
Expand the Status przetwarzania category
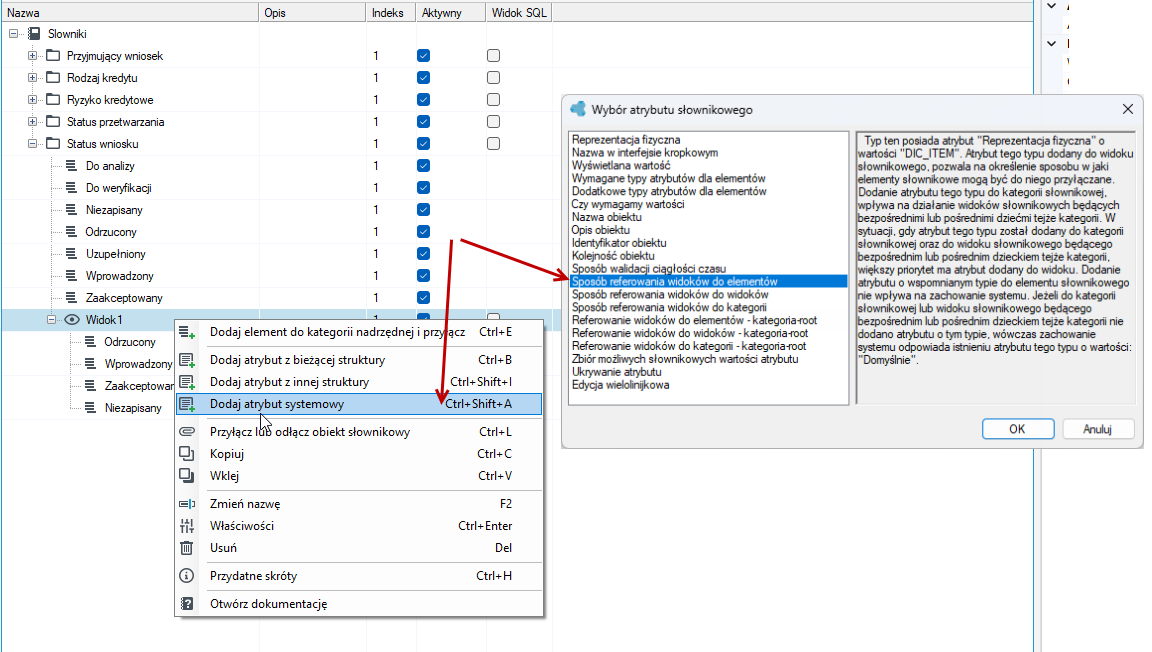point(32,122)
